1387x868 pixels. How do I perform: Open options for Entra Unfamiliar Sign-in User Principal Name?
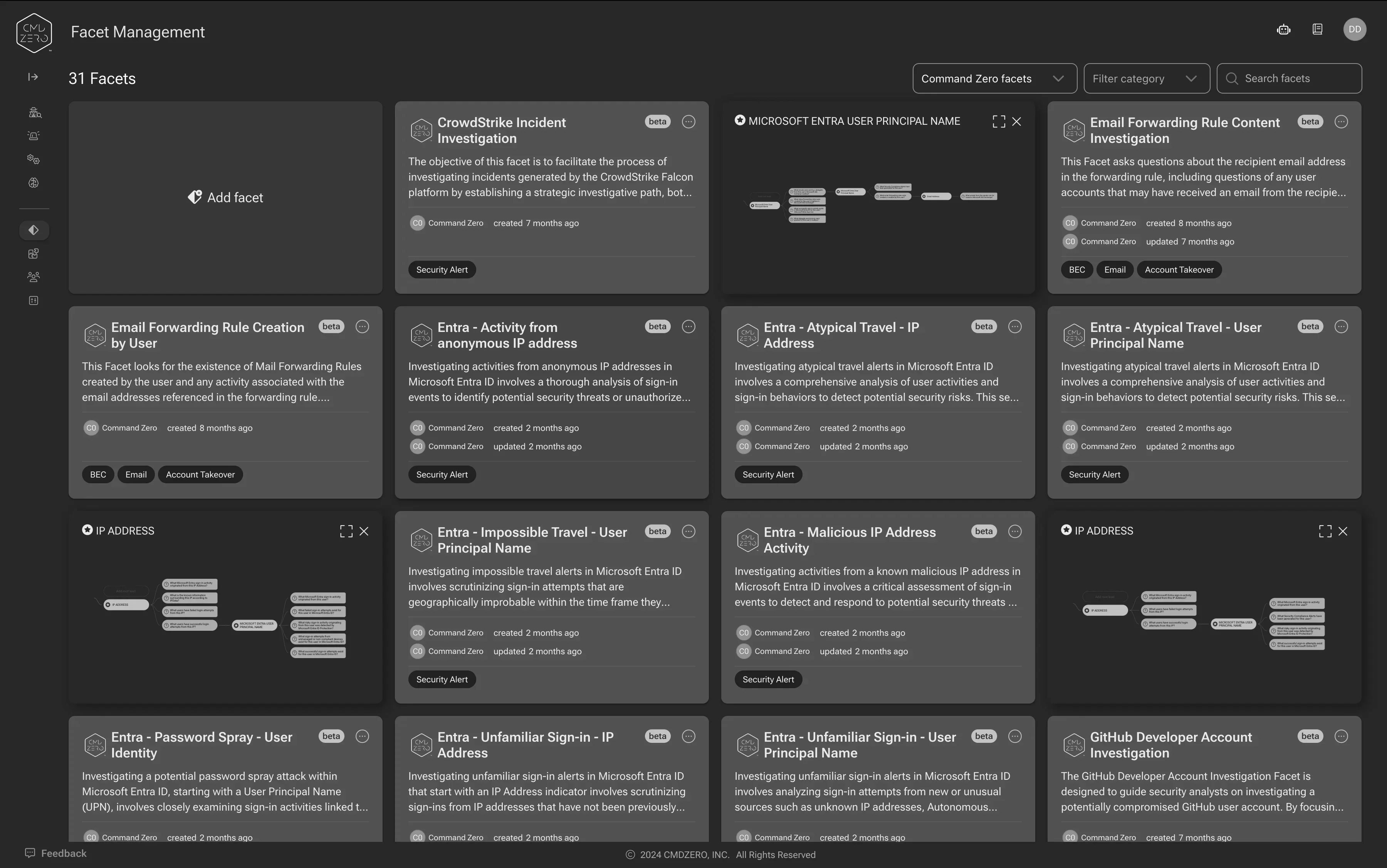(x=1015, y=737)
